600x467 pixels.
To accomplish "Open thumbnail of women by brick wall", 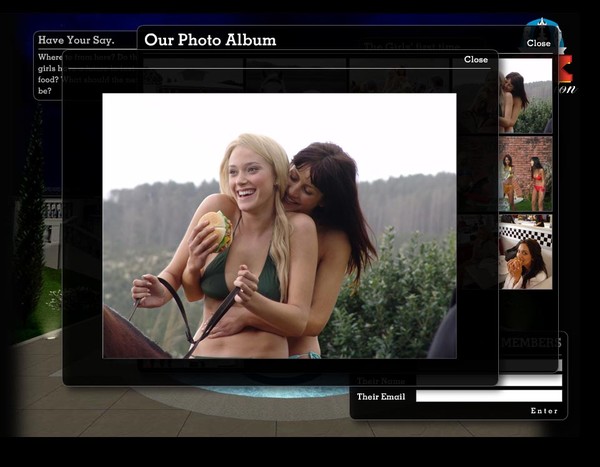I will pos(525,174).
